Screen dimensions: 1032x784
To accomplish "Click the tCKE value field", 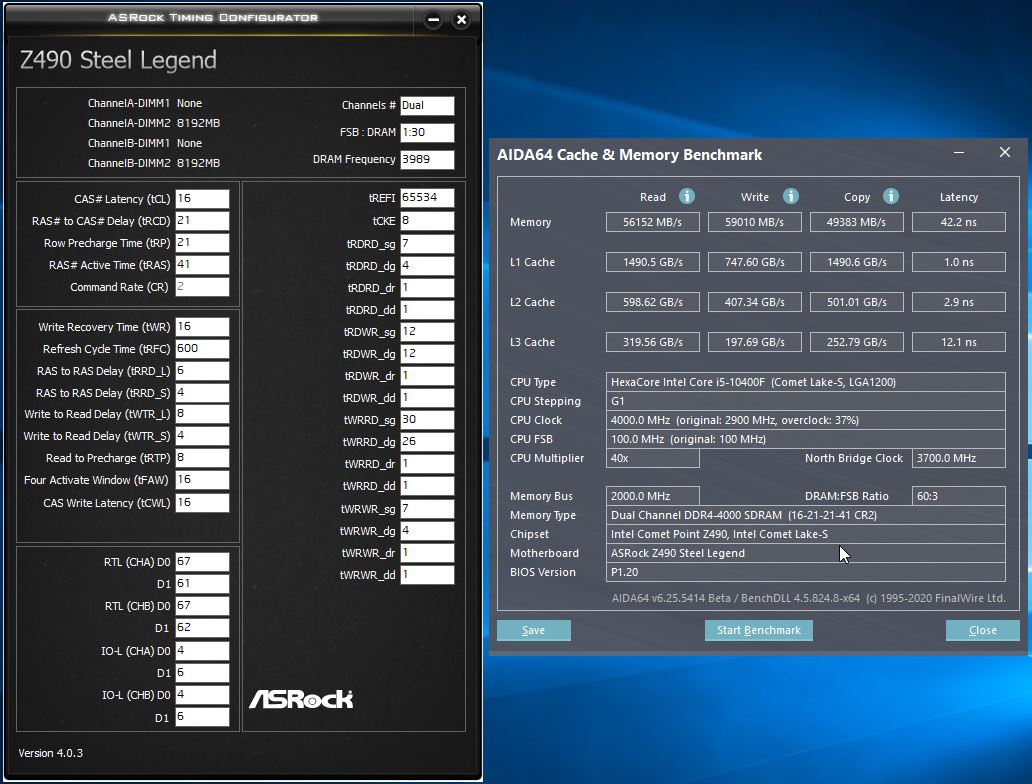I will click(x=427, y=221).
